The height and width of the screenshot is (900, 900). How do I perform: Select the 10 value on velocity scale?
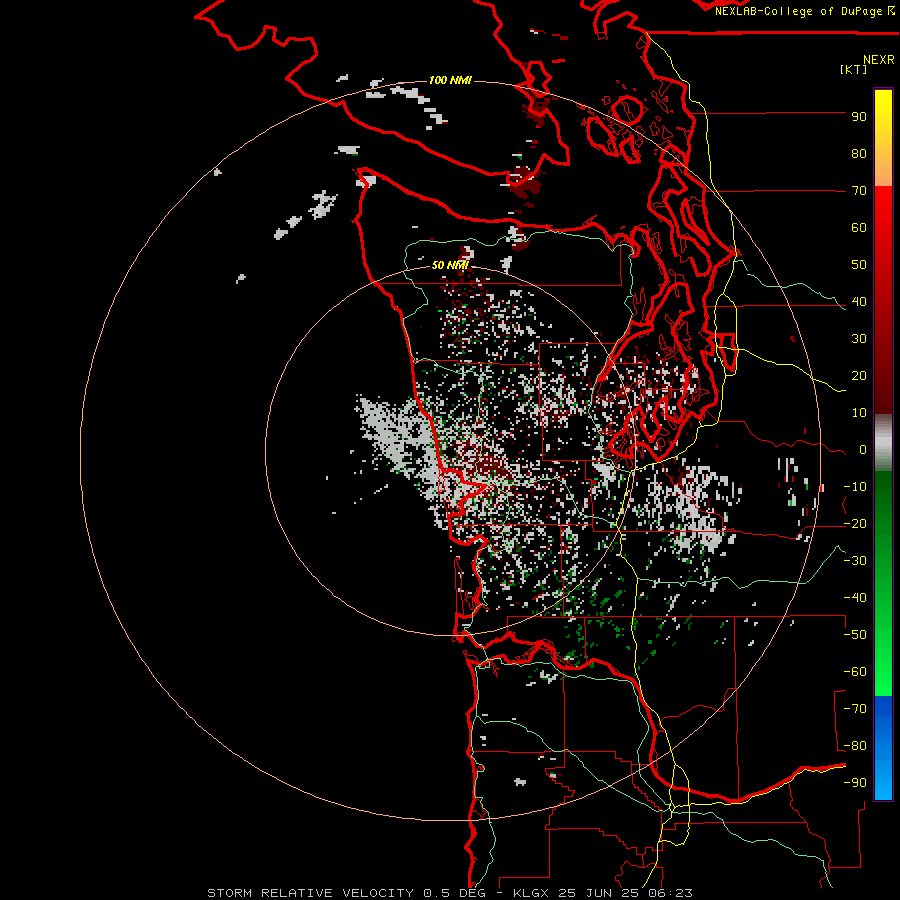tap(859, 413)
